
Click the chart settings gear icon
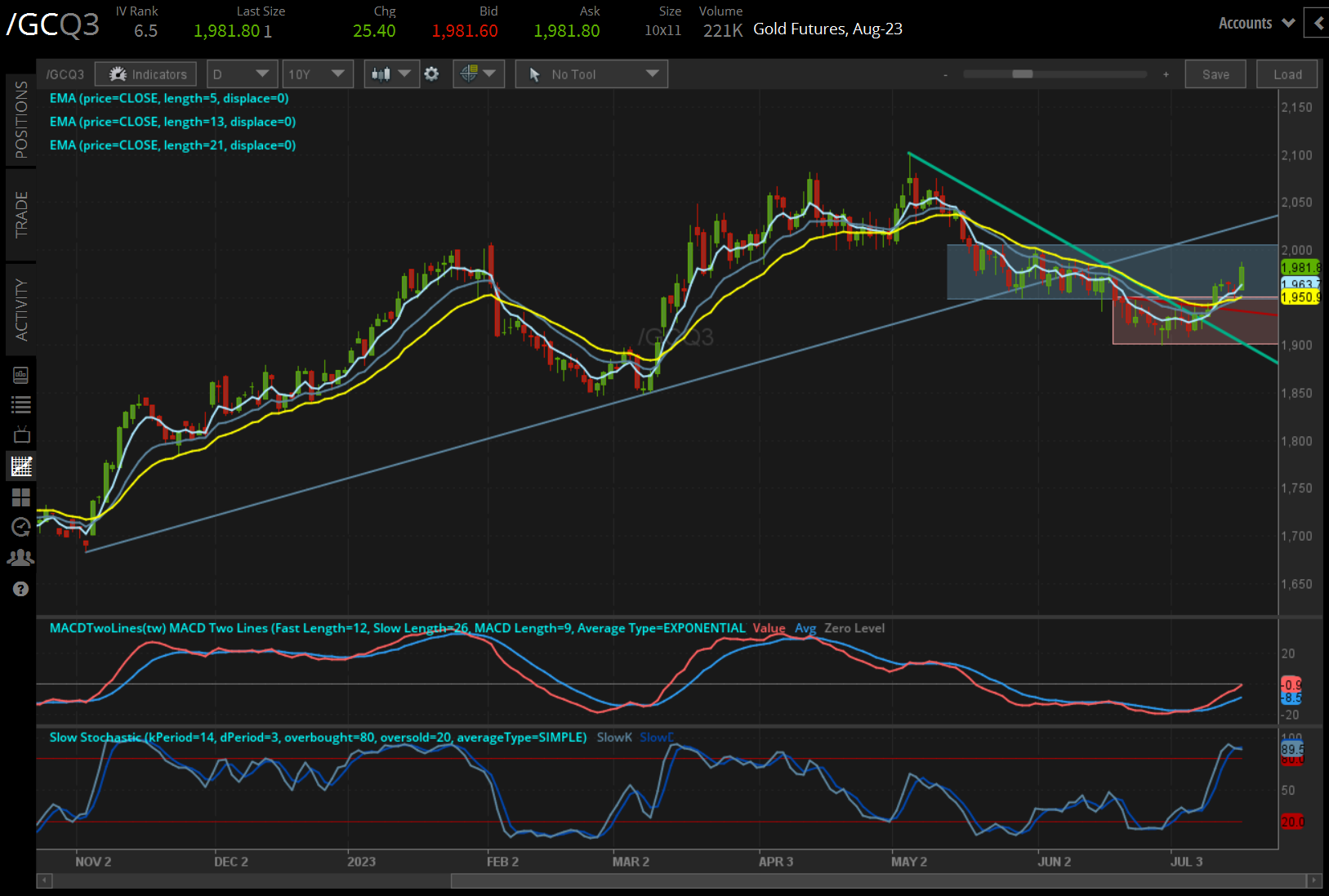[431, 74]
